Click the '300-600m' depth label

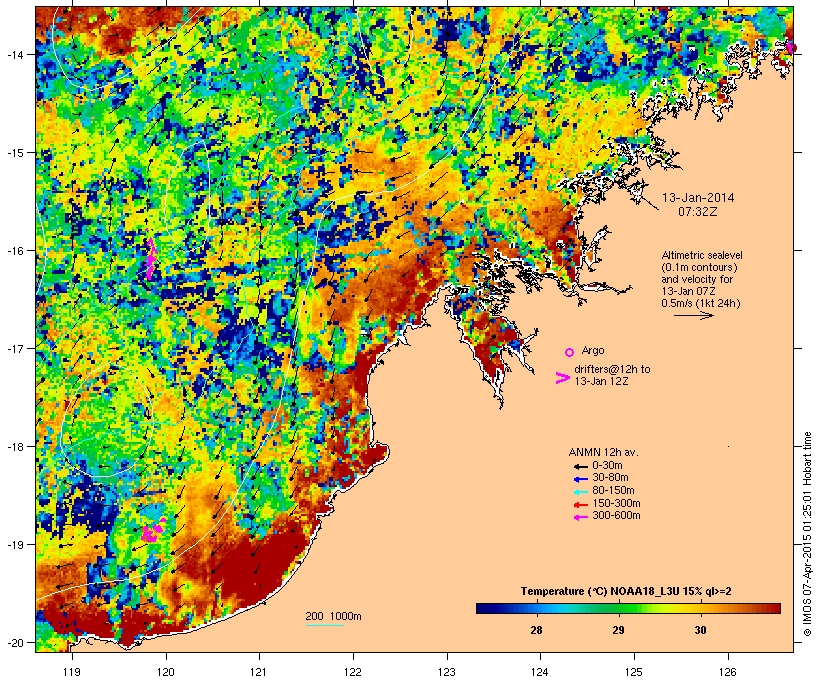[x=616, y=516]
